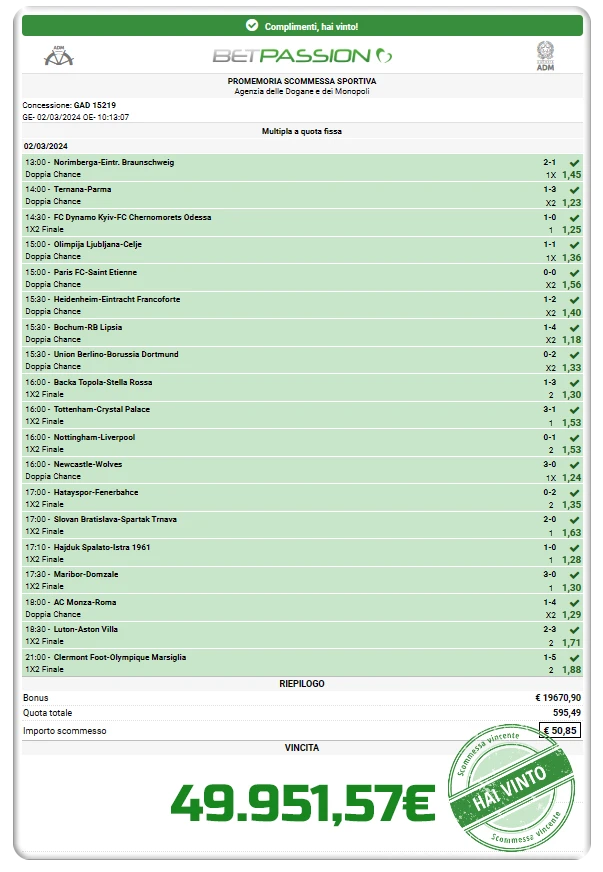Click the Heidenheim-Eintracht Francoforte match name
The width and height of the screenshot is (603, 872).
point(117,299)
